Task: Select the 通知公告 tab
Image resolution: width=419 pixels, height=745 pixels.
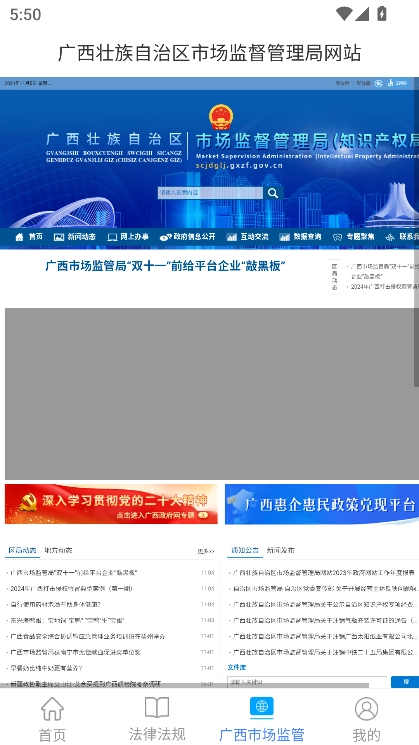Action: tap(245, 550)
